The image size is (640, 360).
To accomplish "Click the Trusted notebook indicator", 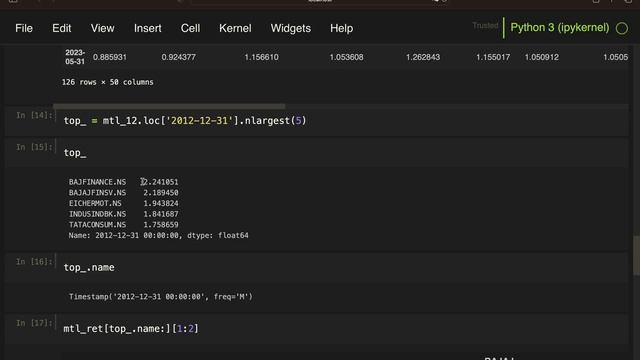I will coord(485,26).
